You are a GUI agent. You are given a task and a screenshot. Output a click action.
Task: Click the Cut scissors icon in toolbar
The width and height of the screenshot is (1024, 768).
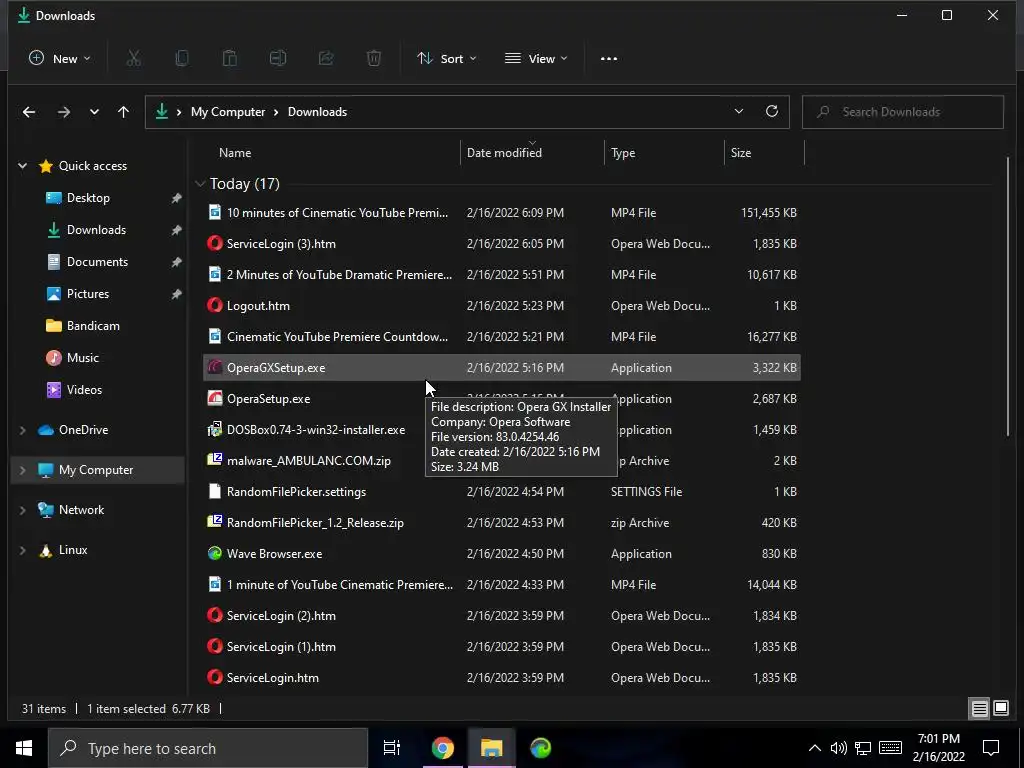(x=133, y=58)
